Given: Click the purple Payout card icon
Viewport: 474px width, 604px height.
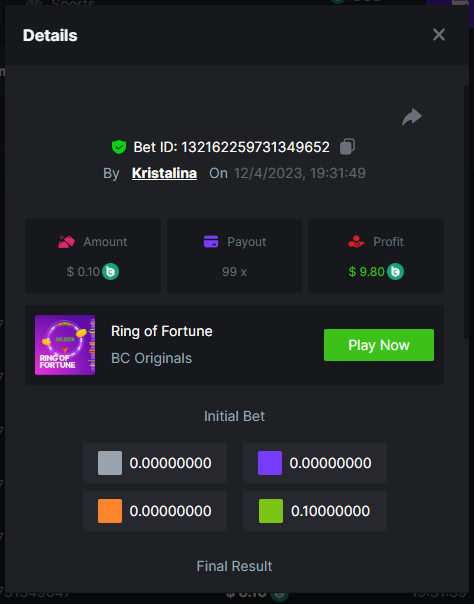Looking at the screenshot, I should click(x=211, y=242).
